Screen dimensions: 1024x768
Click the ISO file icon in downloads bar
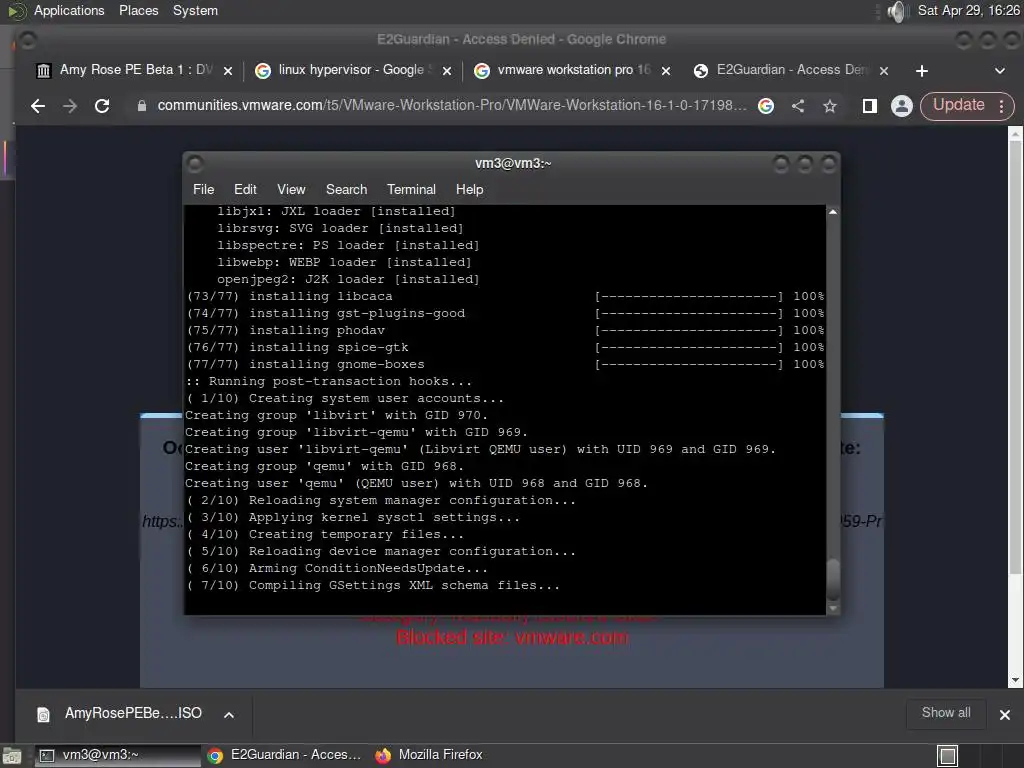tap(43, 714)
